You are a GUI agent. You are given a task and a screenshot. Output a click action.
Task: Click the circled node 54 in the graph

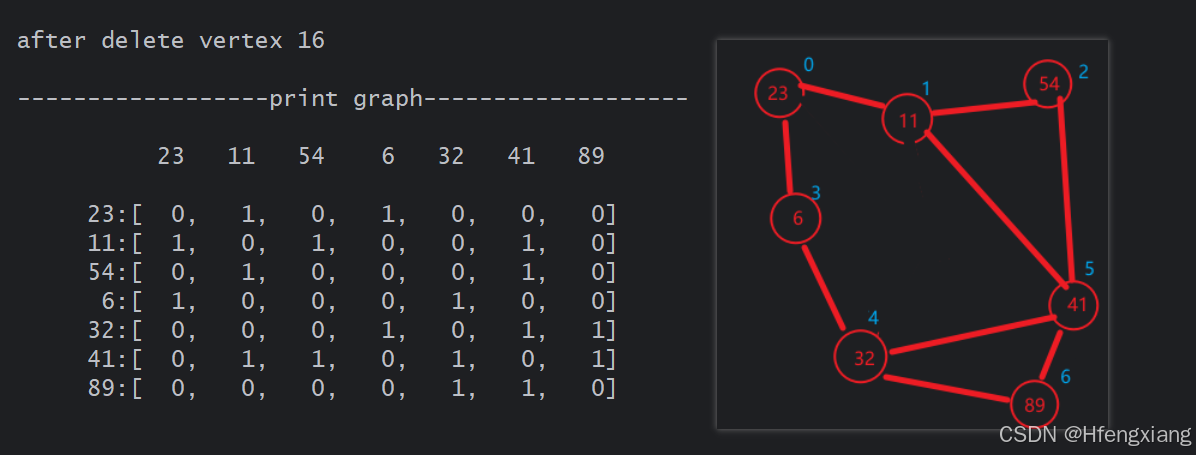1048,85
